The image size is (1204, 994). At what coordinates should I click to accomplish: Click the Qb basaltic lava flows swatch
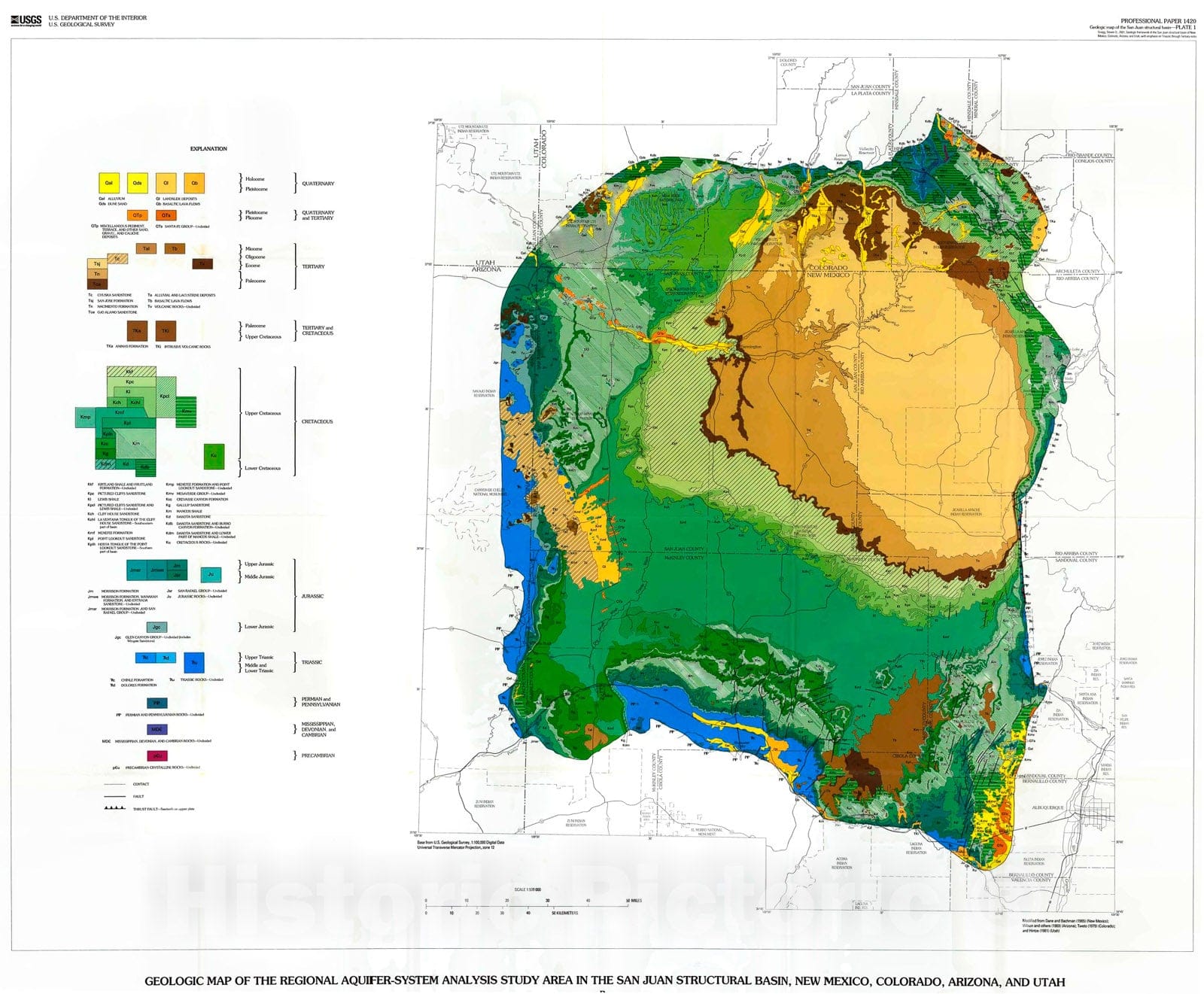[194, 183]
